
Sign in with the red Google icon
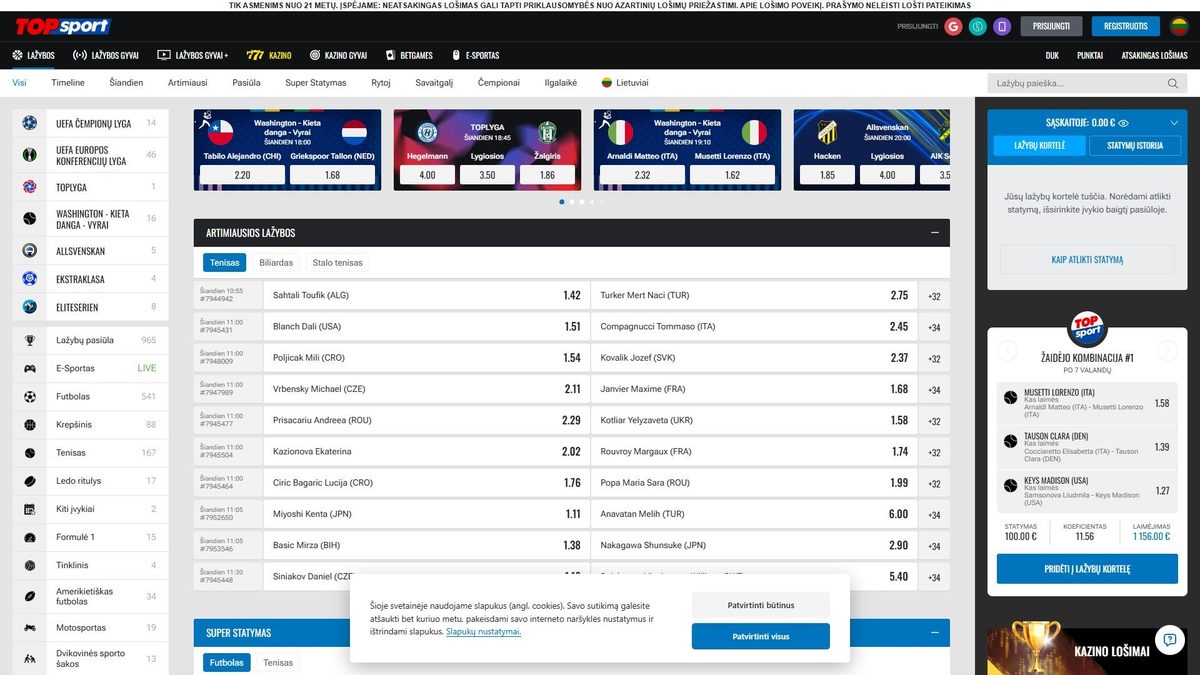click(953, 26)
